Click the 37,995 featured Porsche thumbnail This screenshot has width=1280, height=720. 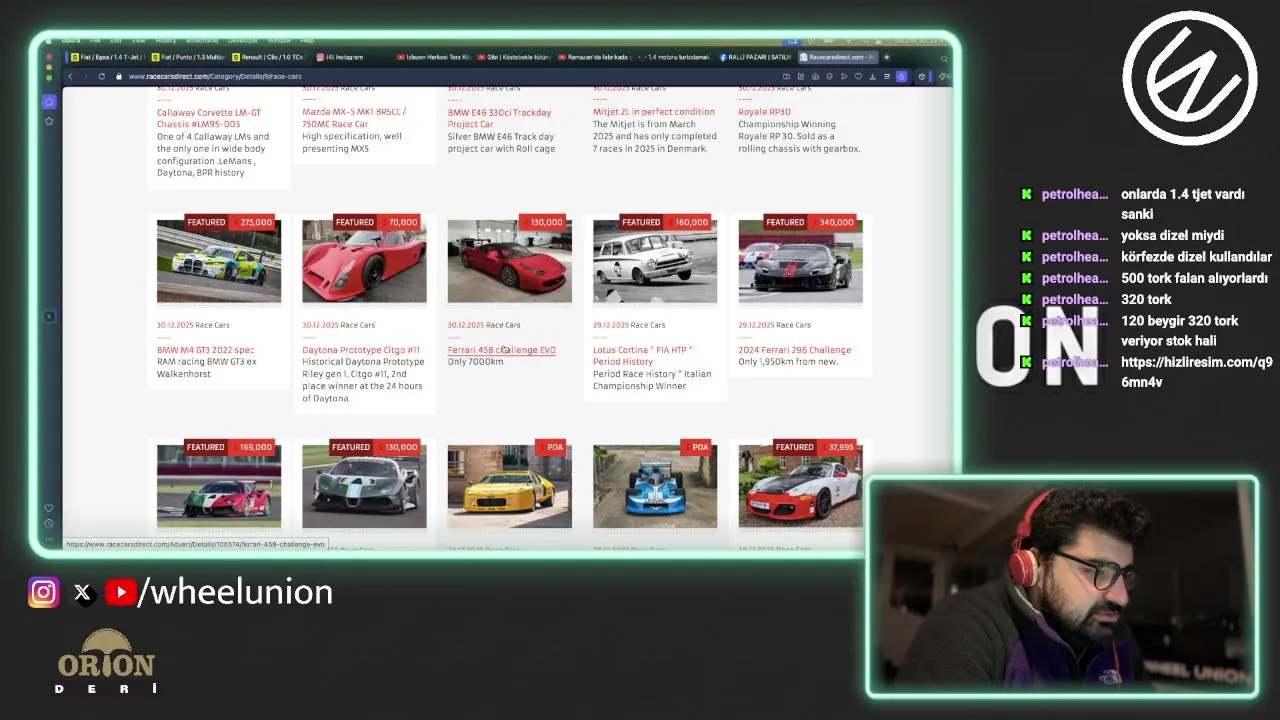(800, 486)
